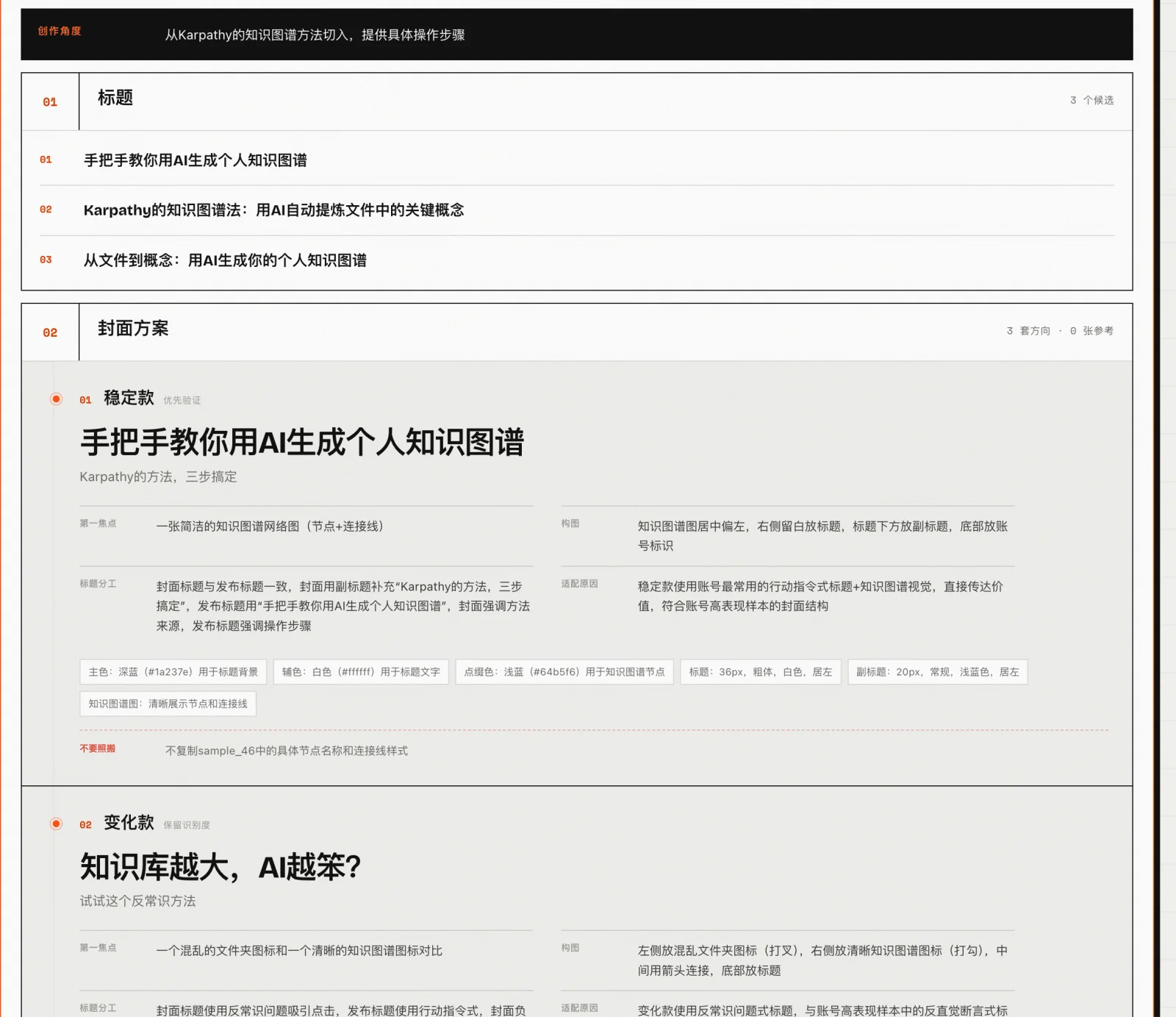Select the 变化款 radio dot
This screenshot has width=1176, height=1017.
[56, 824]
